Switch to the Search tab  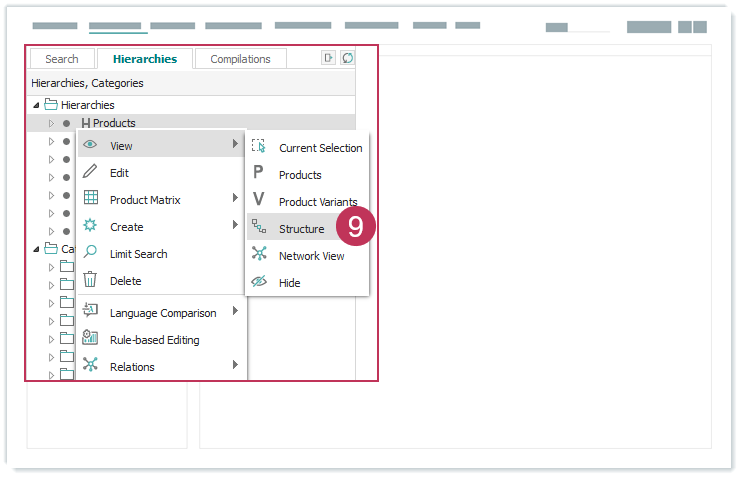[x=62, y=59]
